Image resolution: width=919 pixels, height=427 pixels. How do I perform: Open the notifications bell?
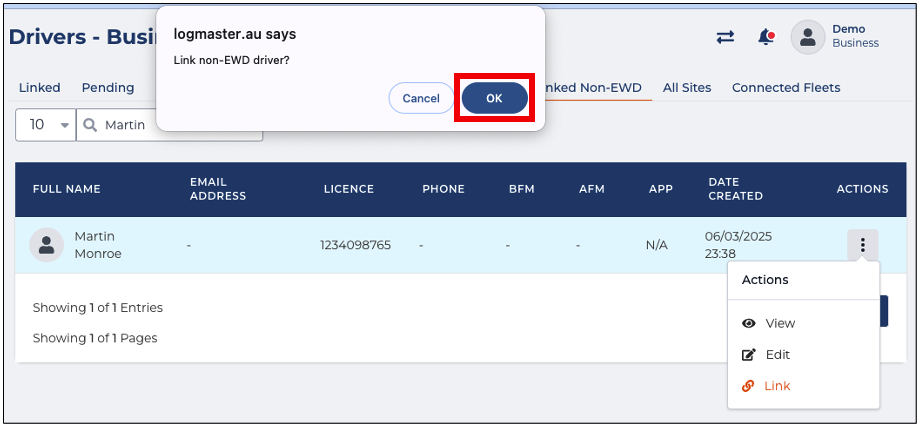765,37
